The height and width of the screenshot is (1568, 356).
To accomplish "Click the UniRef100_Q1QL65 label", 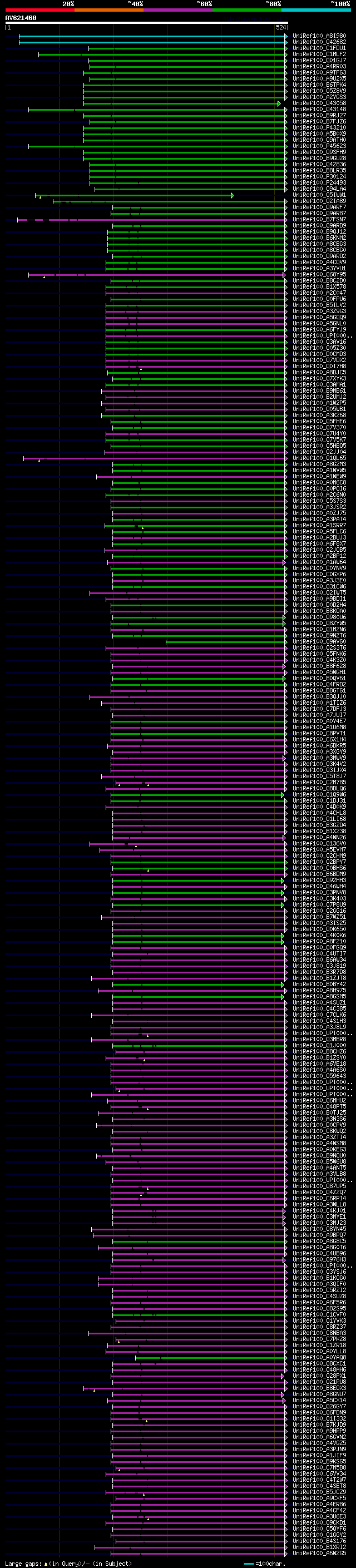I will coord(319,458).
